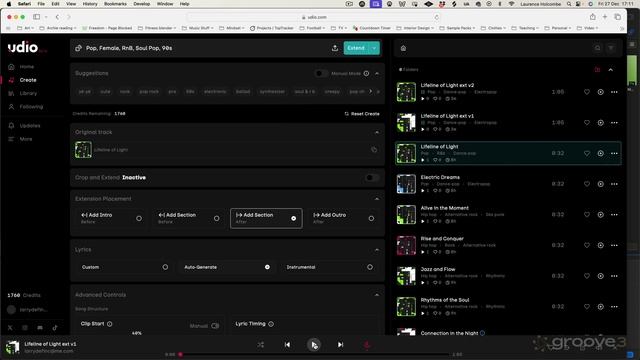
Task: Open the Create page in sidebar
Action: [28, 80]
